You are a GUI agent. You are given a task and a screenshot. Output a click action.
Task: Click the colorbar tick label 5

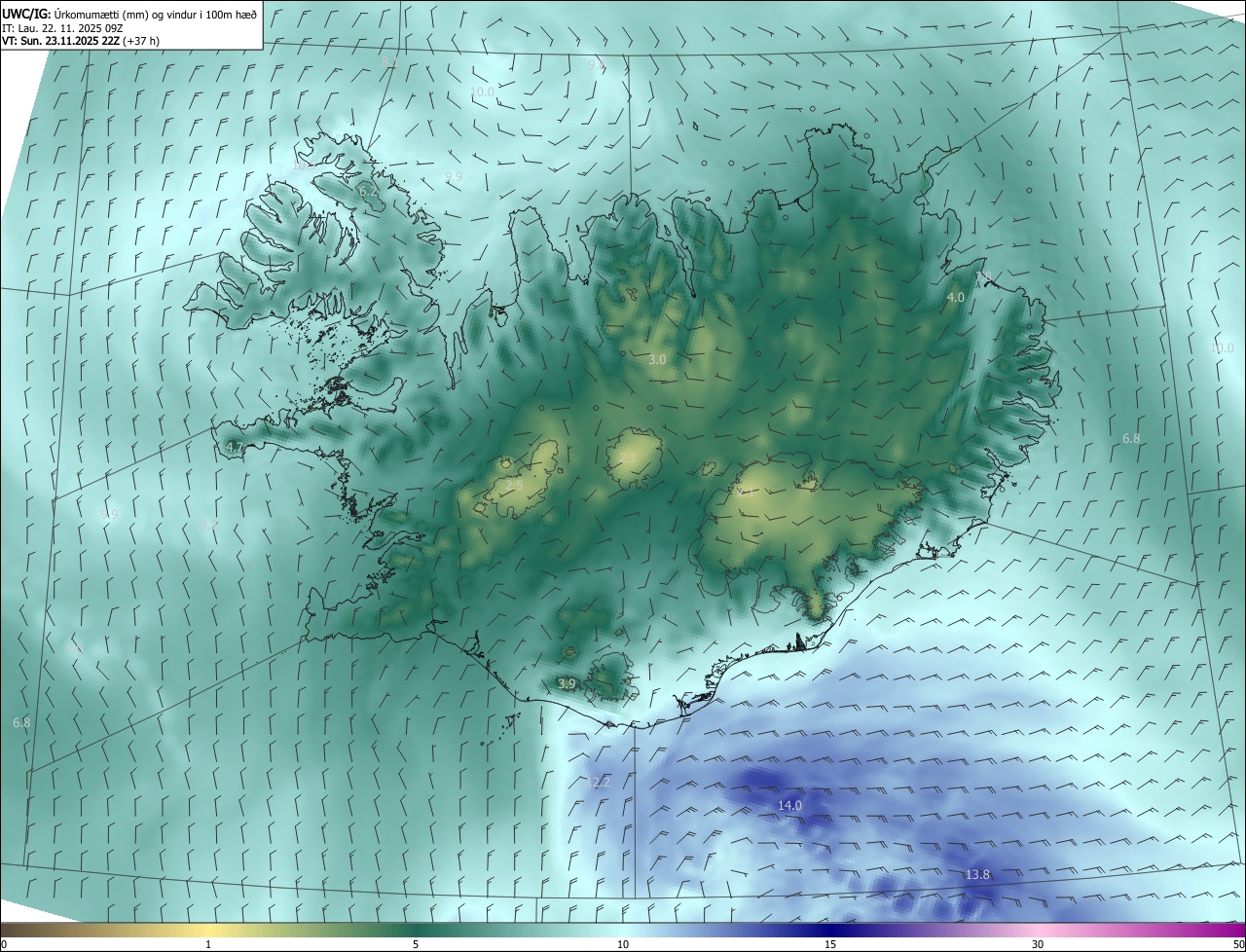[x=416, y=944]
